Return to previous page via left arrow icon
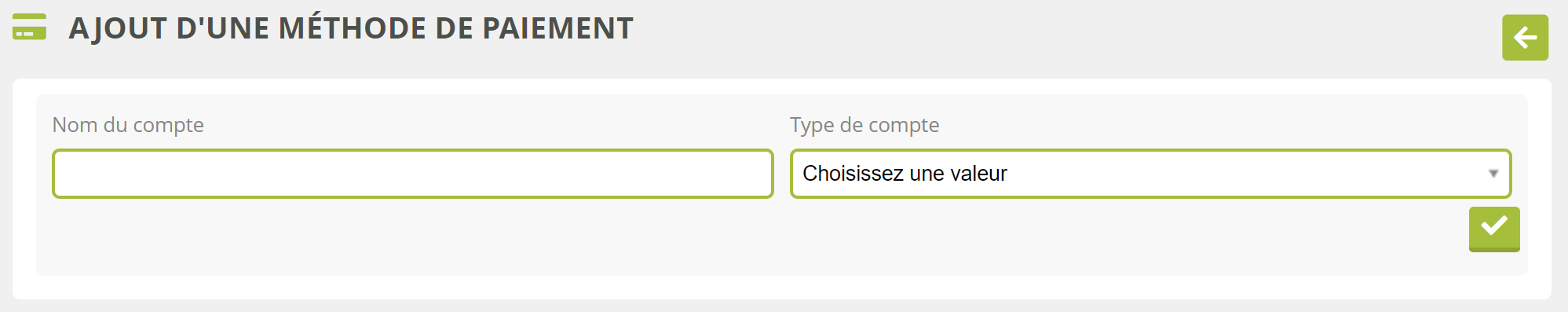This screenshot has height=312, width=1568. coord(1525,37)
